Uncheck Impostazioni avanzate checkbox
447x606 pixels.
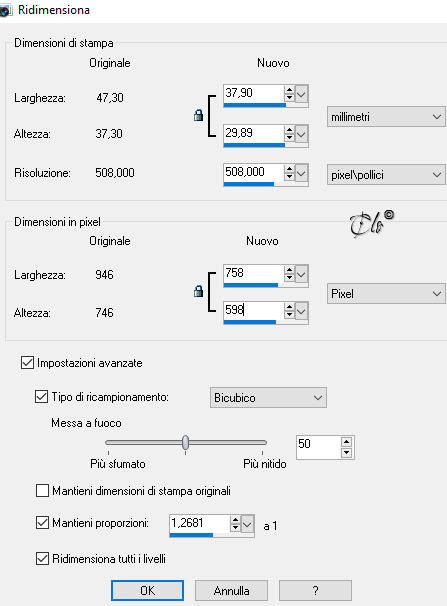(27, 363)
